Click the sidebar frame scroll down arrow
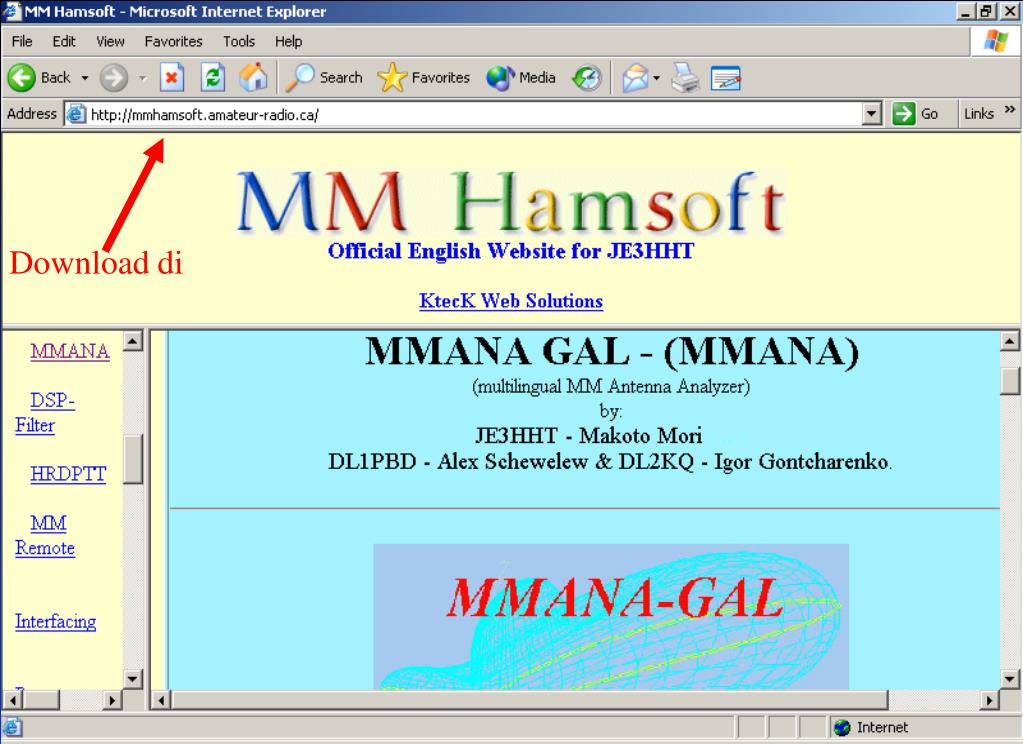The height and width of the screenshot is (744, 1023). 132,679
